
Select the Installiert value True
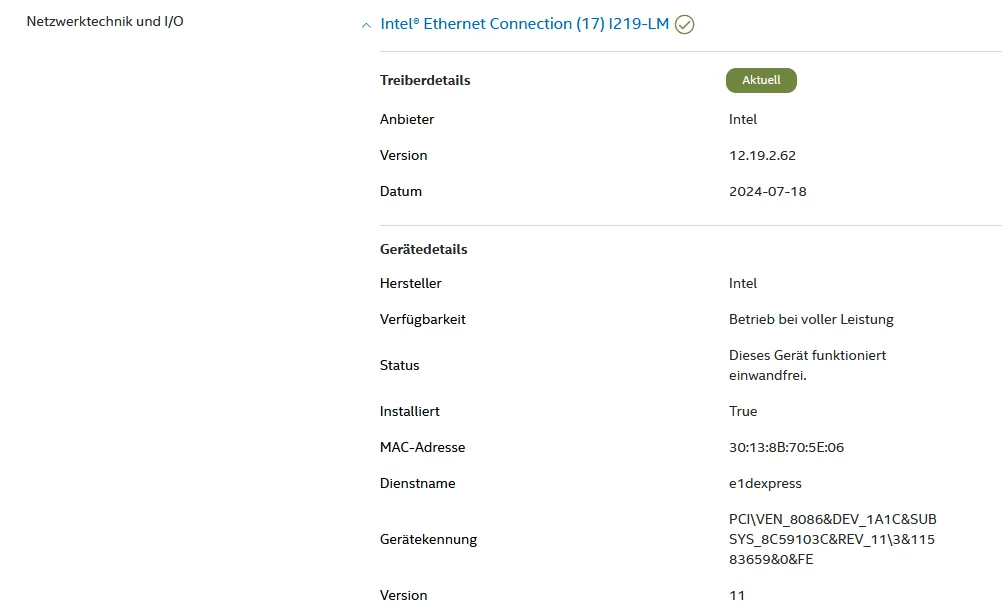click(743, 412)
